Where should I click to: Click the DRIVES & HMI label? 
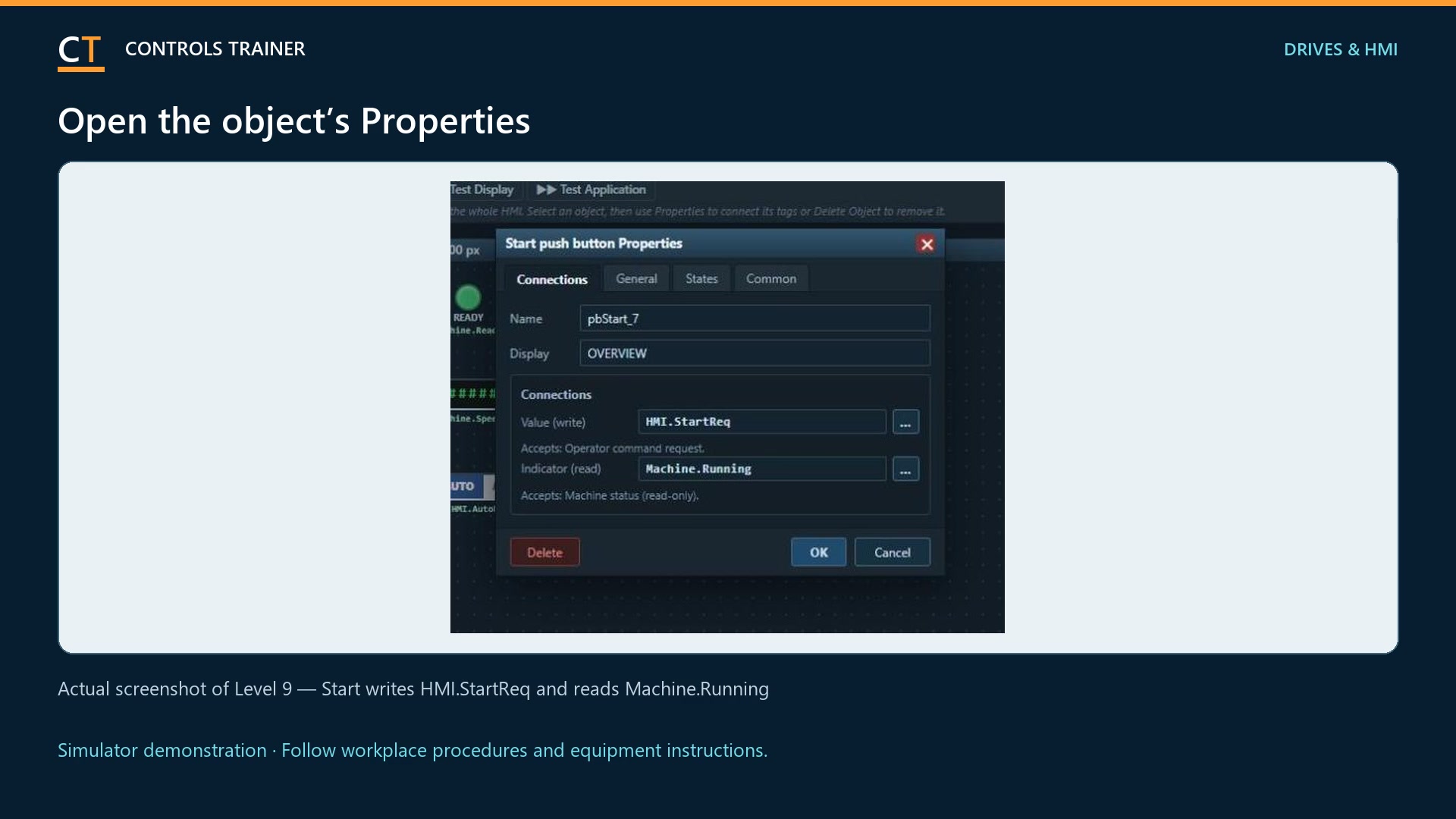(x=1340, y=49)
